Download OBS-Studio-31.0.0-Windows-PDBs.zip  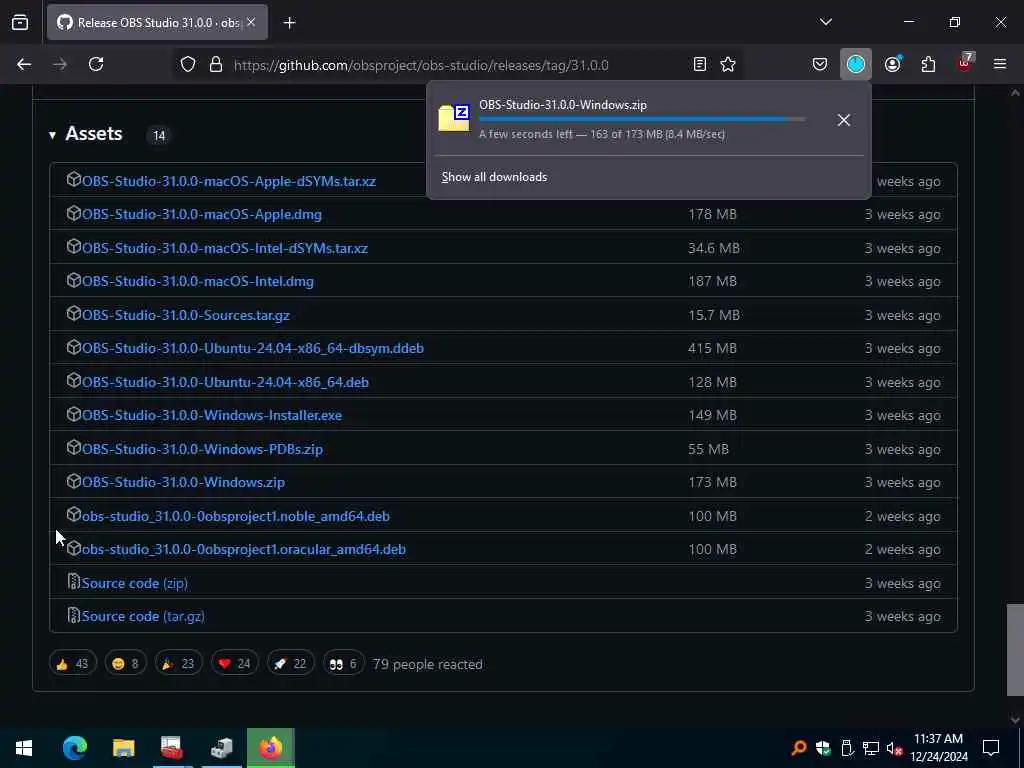[202, 449]
